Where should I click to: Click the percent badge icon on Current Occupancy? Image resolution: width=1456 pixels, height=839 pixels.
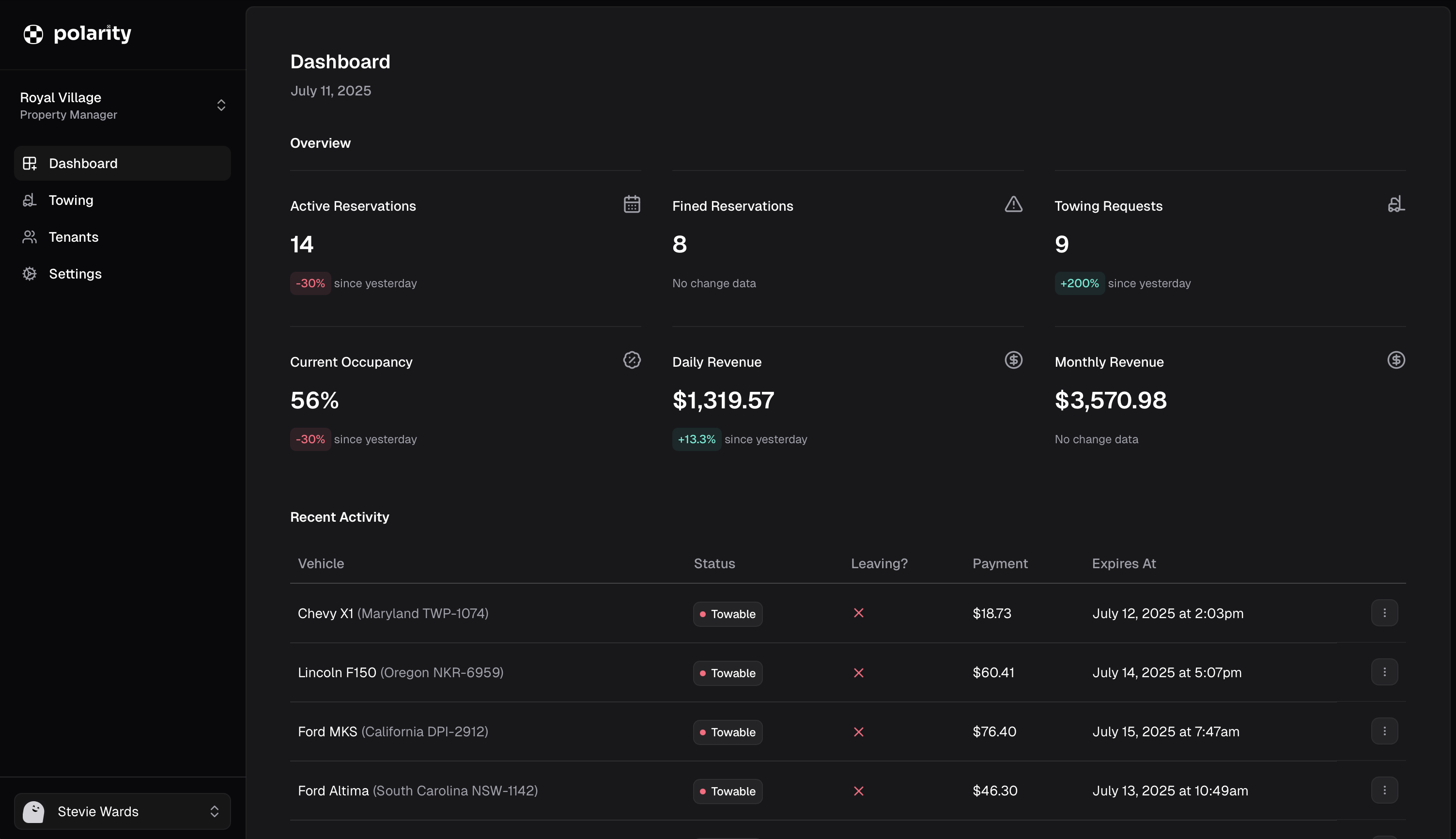pos(632,360)
